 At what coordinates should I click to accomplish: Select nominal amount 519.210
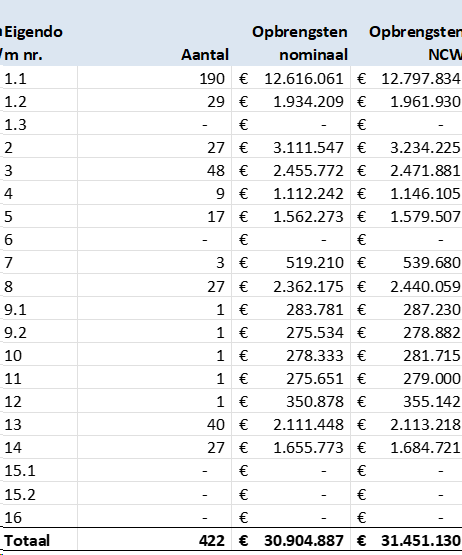click(x=315, y=263)
